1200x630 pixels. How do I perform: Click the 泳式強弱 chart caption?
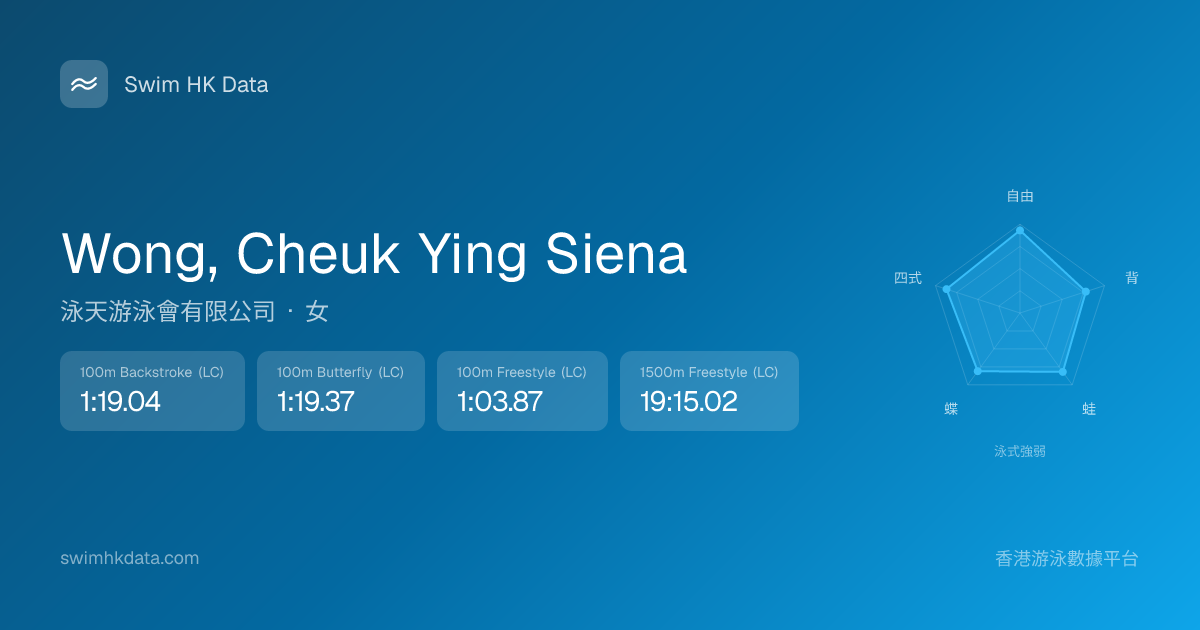[1020, 451]
